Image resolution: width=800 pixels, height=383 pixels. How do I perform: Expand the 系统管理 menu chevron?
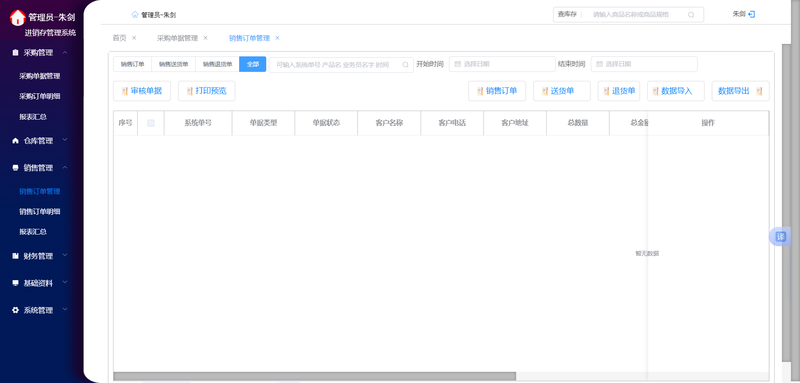(x=65, y=310)
